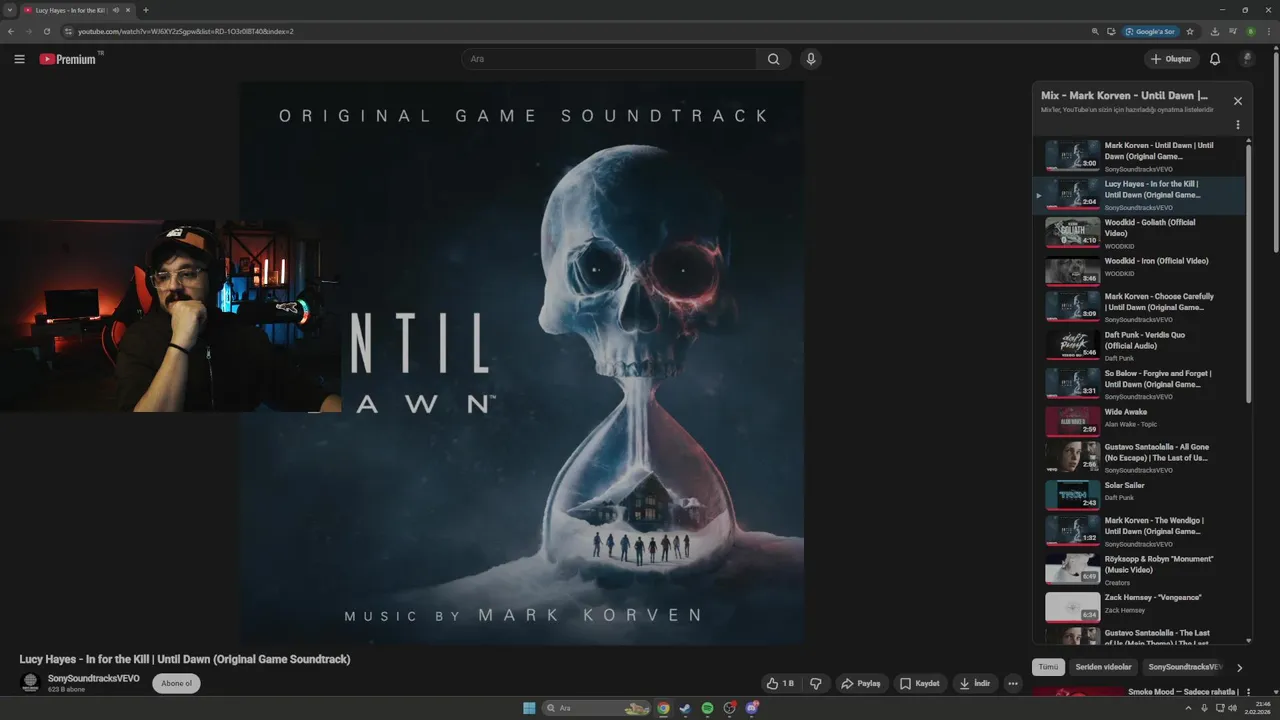This screenshot has height=720, width=1280.
Task: Focus the YouTube Ara search field
Action: (x=610, y=59)
